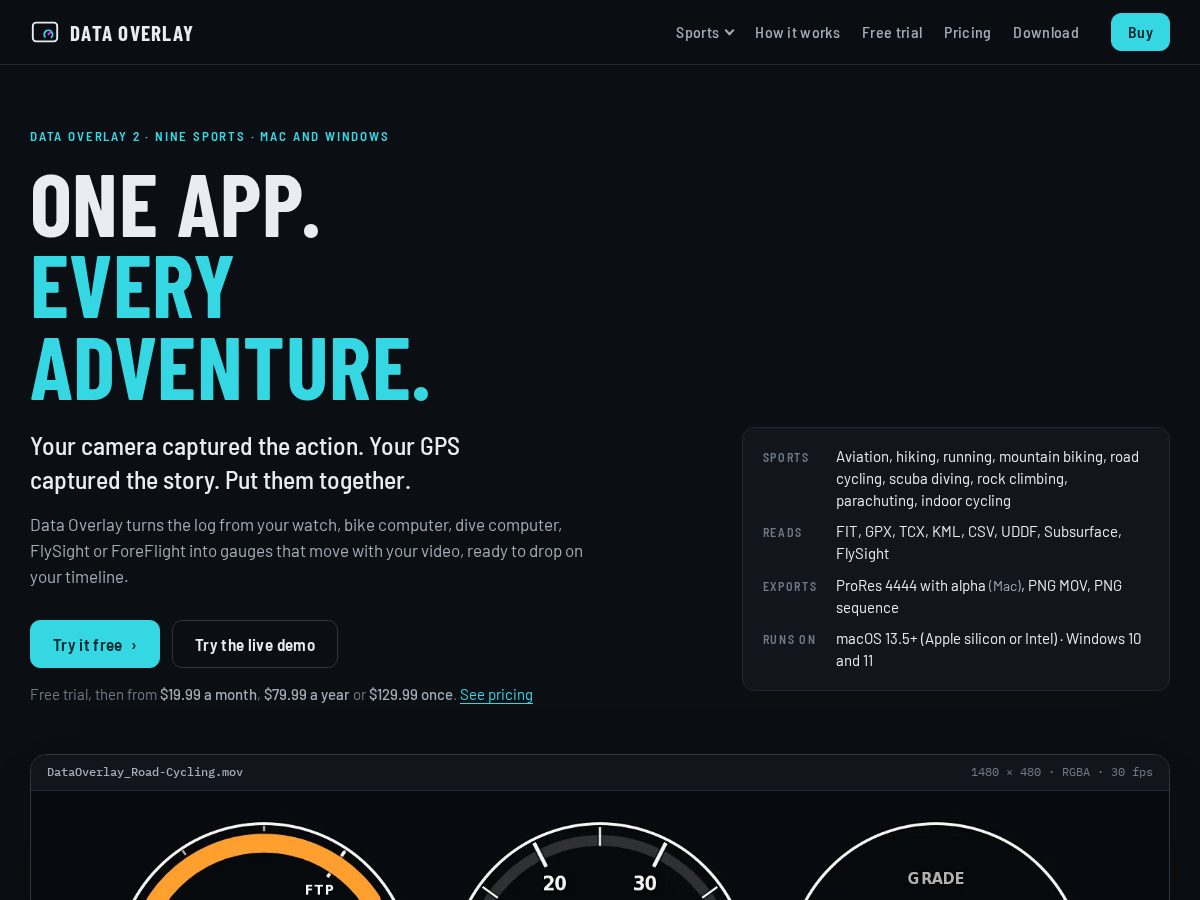Click the Buy button

click(1140, 32)
